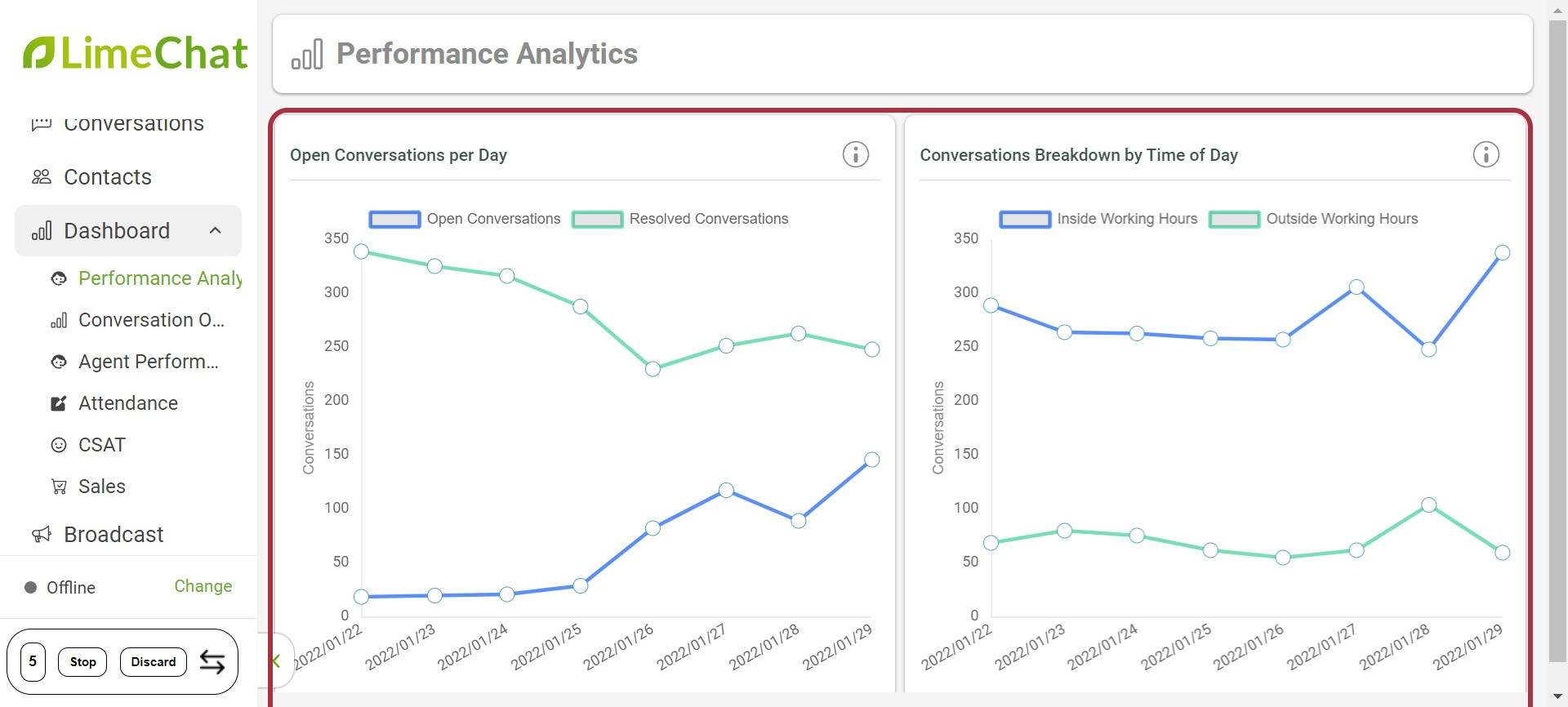Click the green Resolved Conversations color swatch
Screen dimensions: 1568x707
coord(598,219)
